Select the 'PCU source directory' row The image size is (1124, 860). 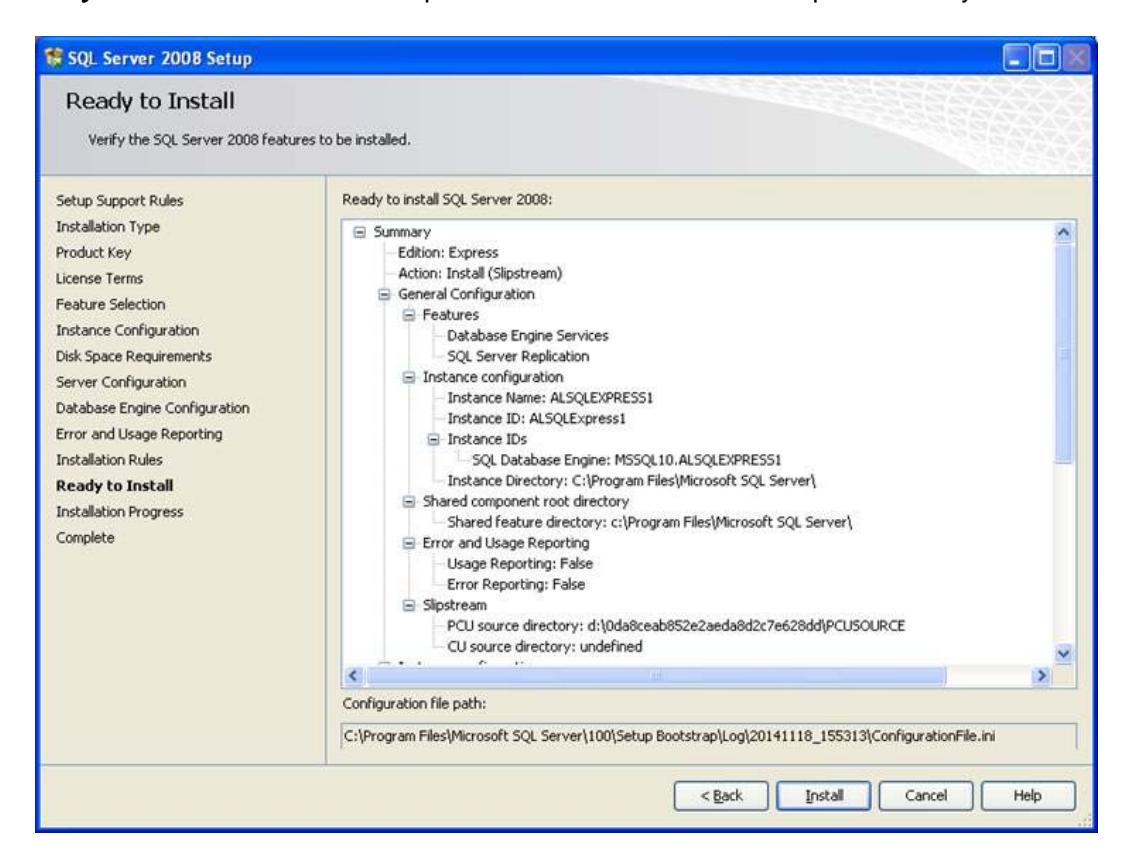676,626
